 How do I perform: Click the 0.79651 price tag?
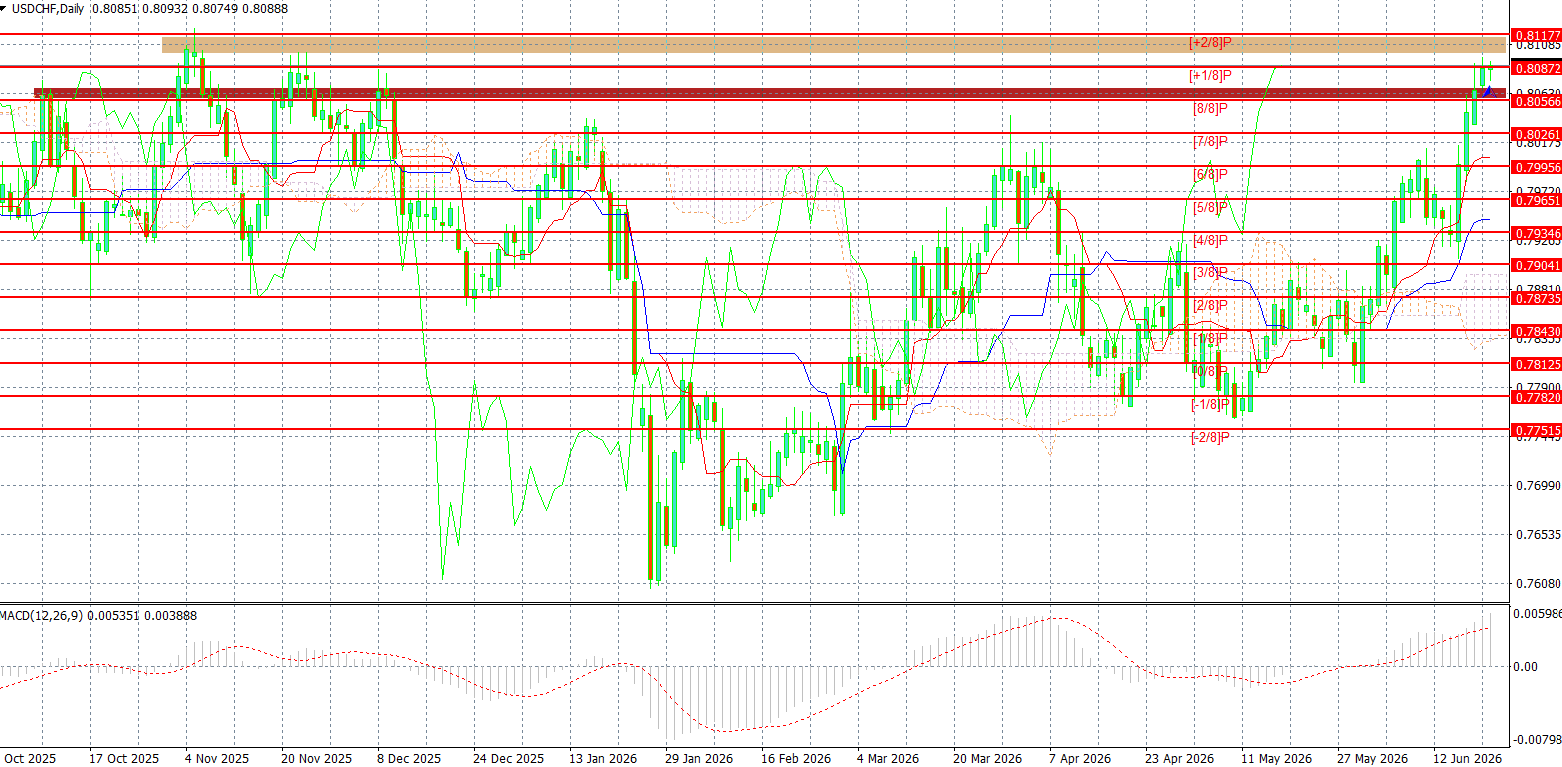coord(1538,200)
